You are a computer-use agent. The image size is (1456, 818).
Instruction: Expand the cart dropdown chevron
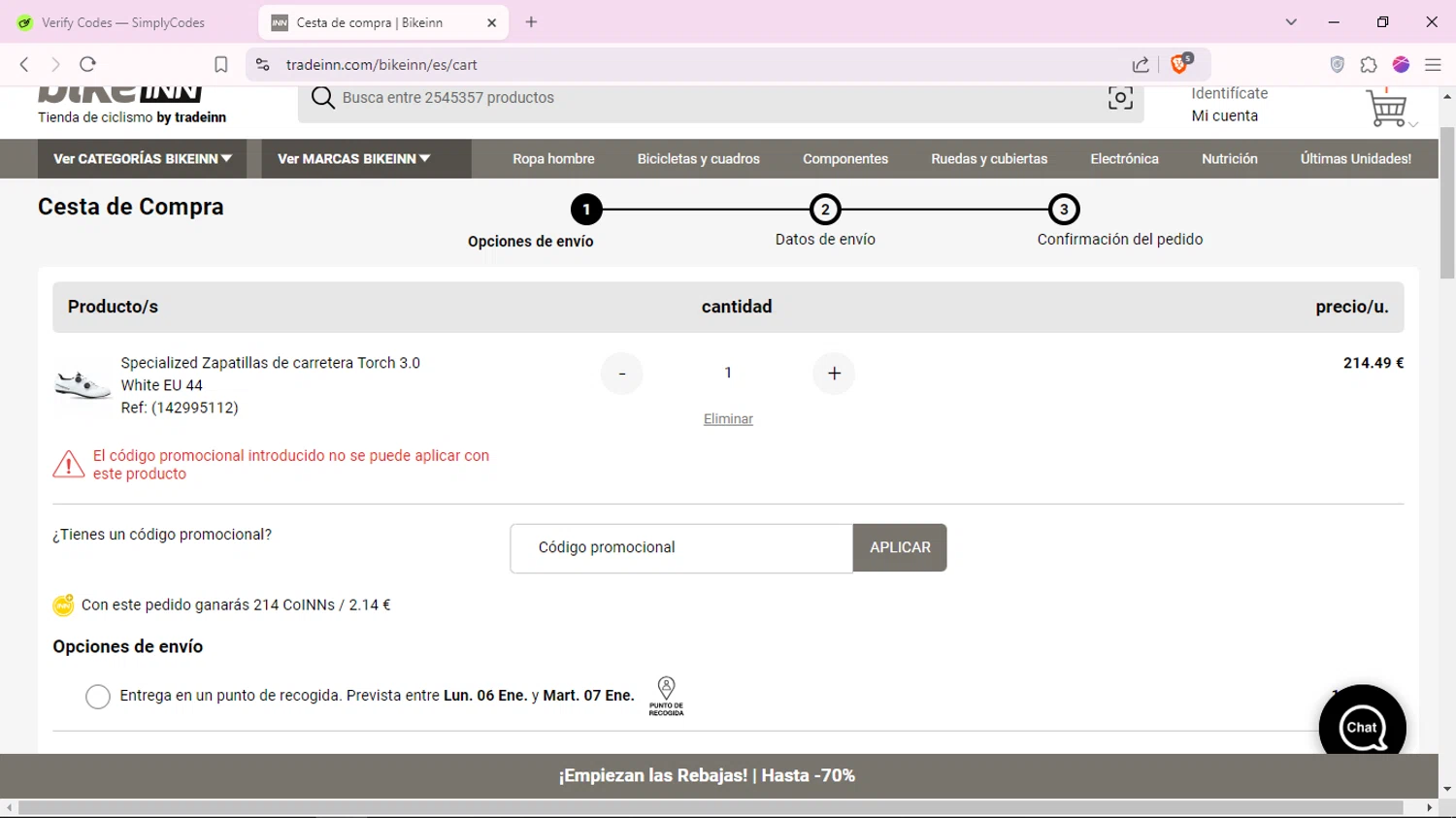coord(1413,124)
